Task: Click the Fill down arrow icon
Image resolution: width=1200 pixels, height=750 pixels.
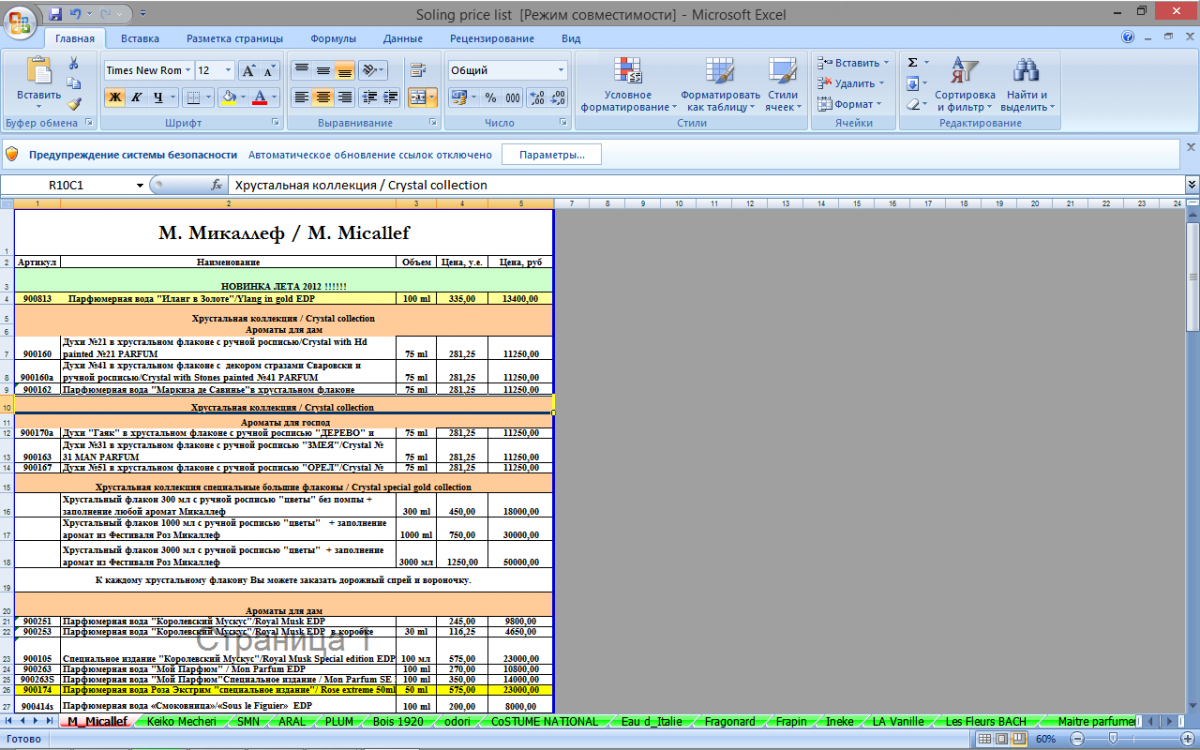Action: point(912,83)
